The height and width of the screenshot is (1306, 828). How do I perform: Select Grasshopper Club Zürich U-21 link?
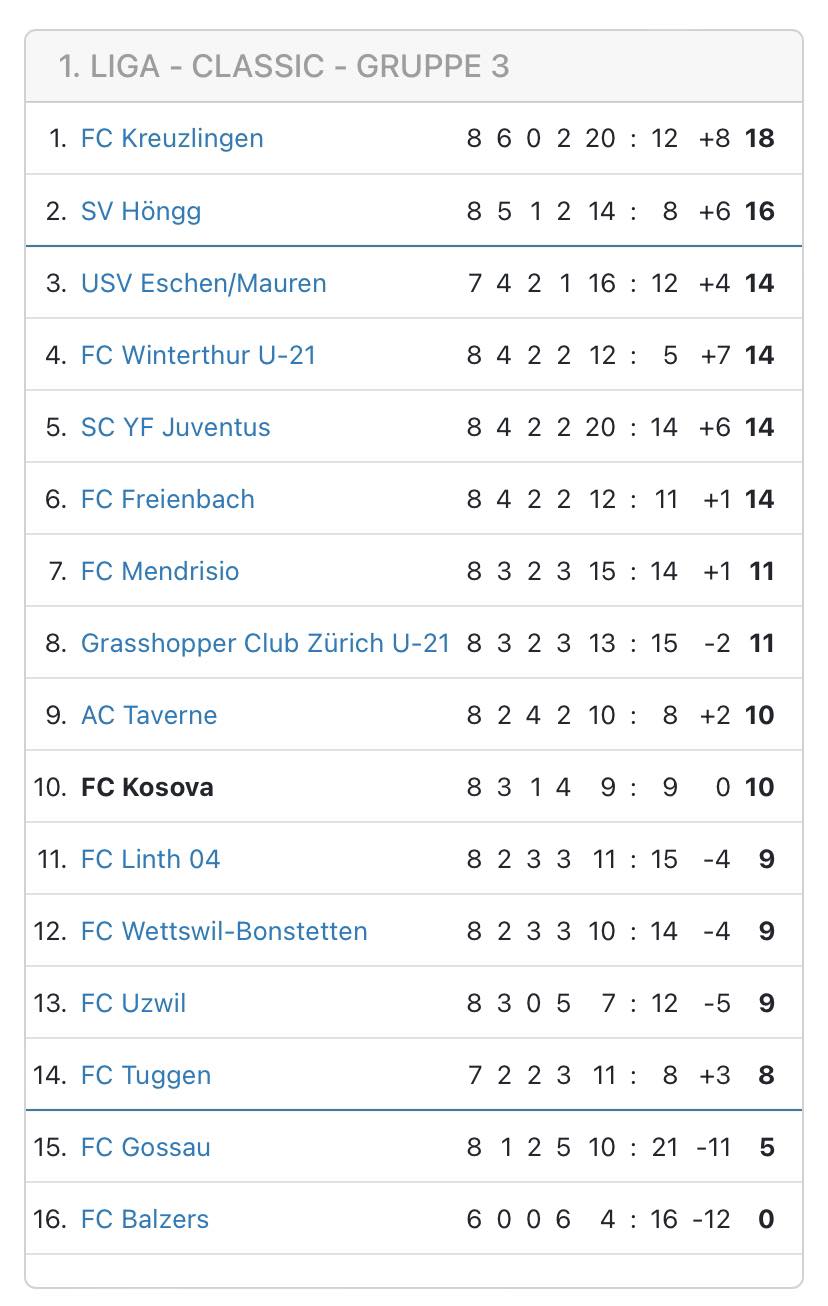pos(265,643)
